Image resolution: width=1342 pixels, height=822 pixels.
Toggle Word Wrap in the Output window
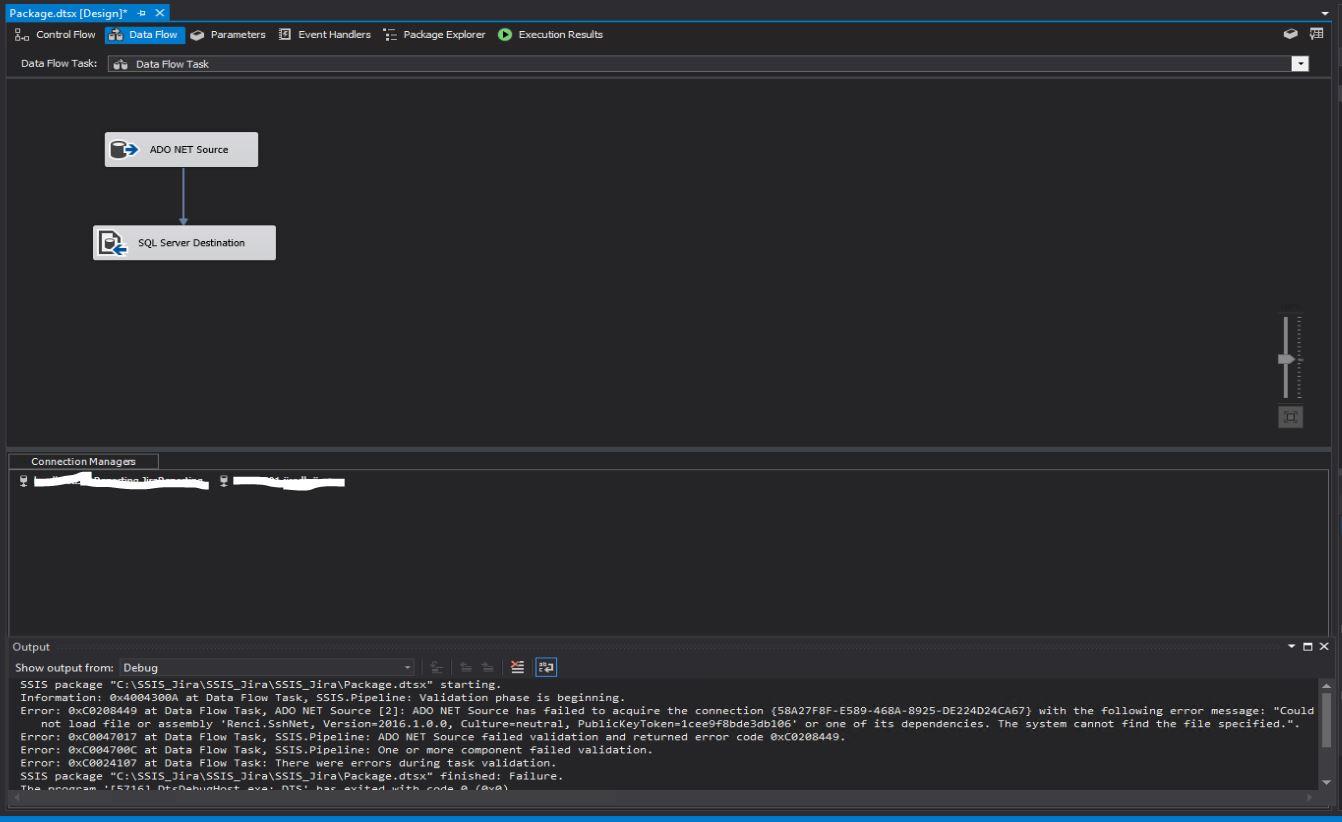point(545,667)
